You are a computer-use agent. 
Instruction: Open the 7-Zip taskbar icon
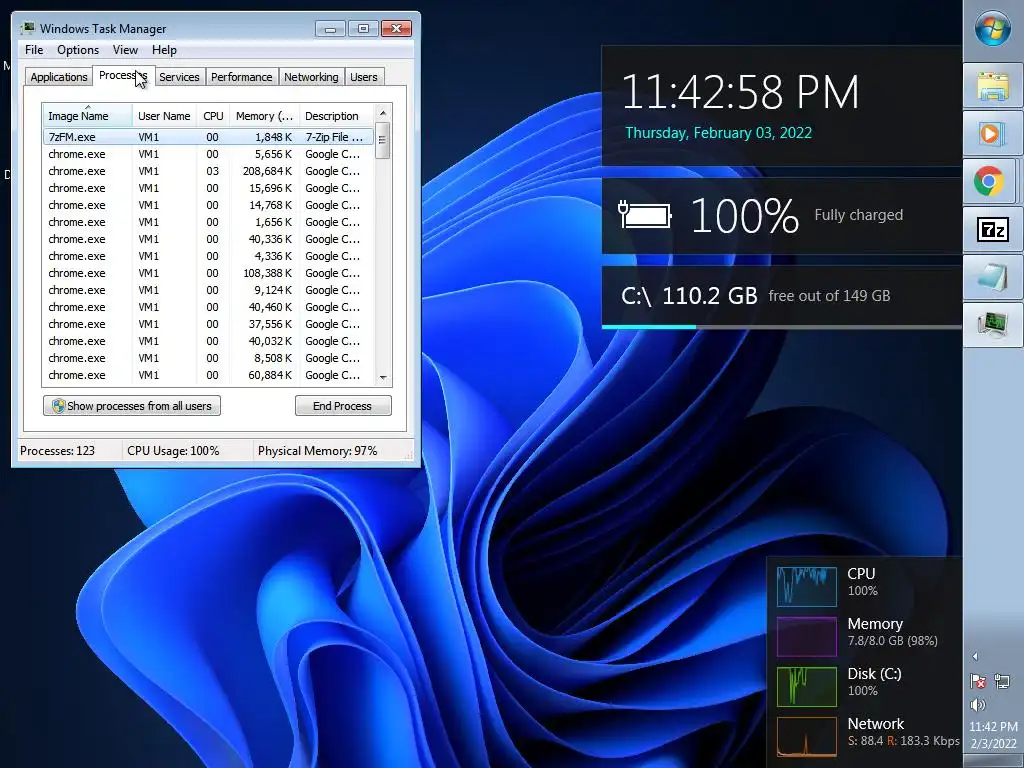pos(993,229)
